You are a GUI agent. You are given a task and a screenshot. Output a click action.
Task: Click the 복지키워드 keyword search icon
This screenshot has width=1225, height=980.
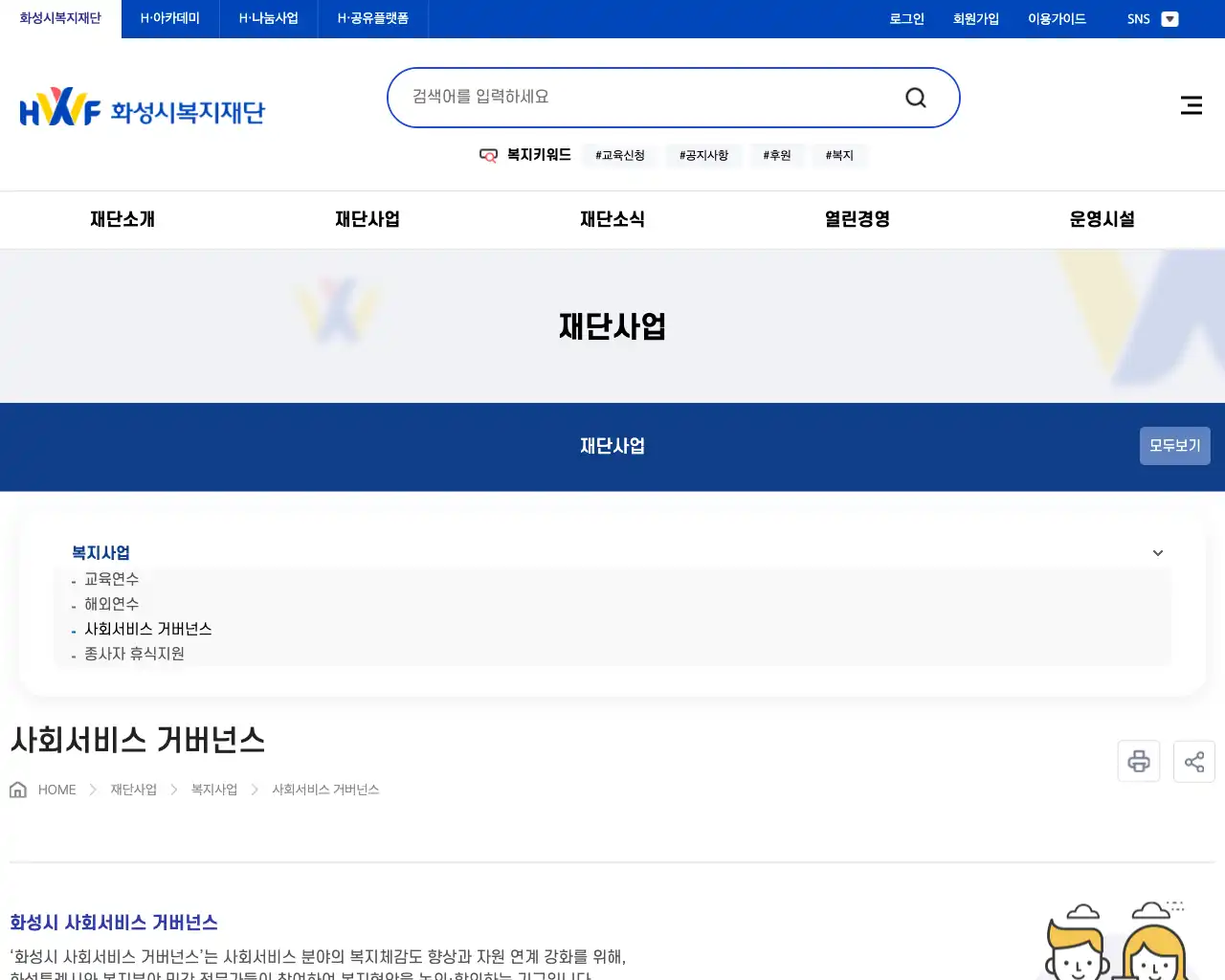[488, 155]
